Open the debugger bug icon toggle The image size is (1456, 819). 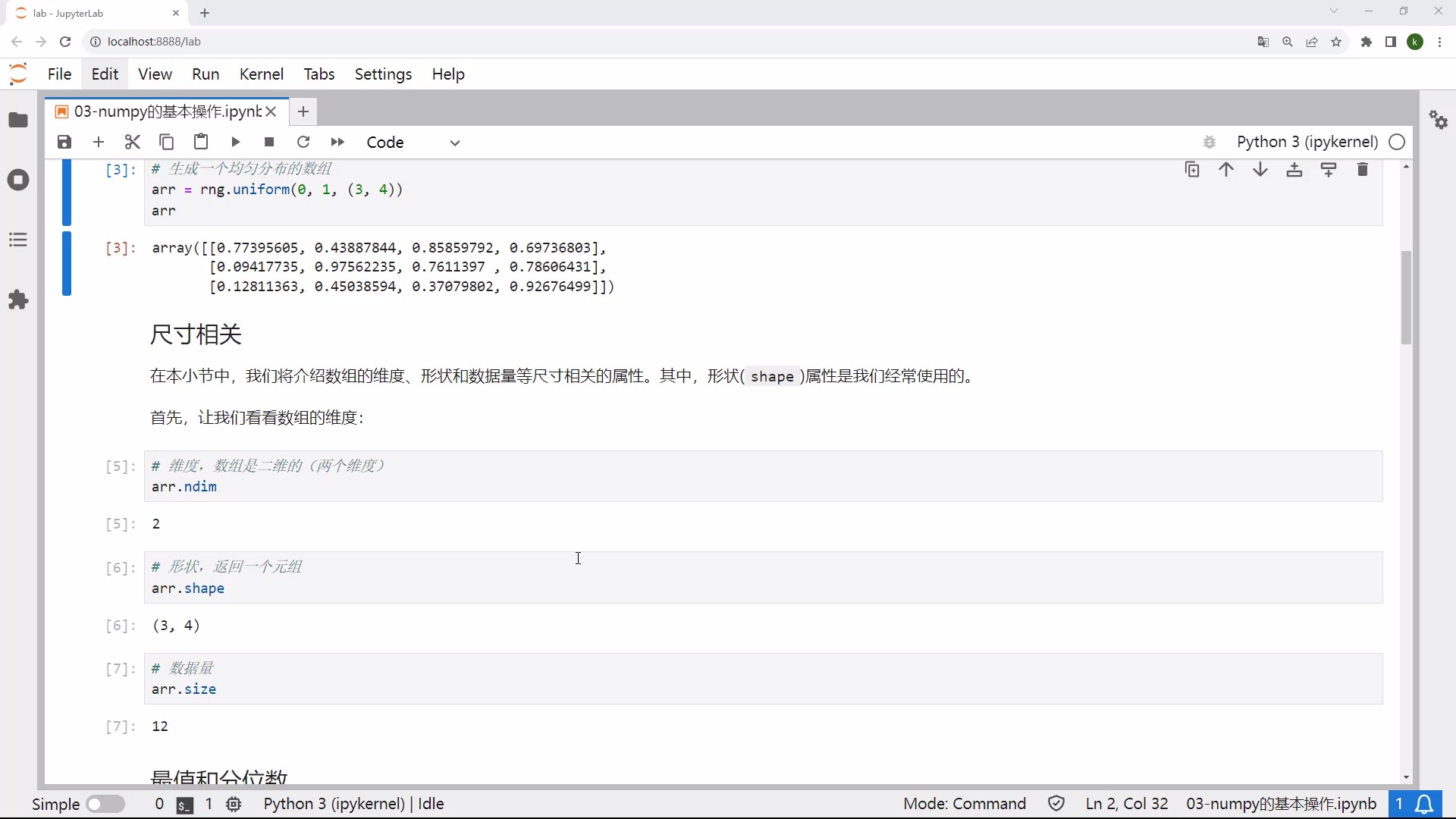pos(1210,143)
